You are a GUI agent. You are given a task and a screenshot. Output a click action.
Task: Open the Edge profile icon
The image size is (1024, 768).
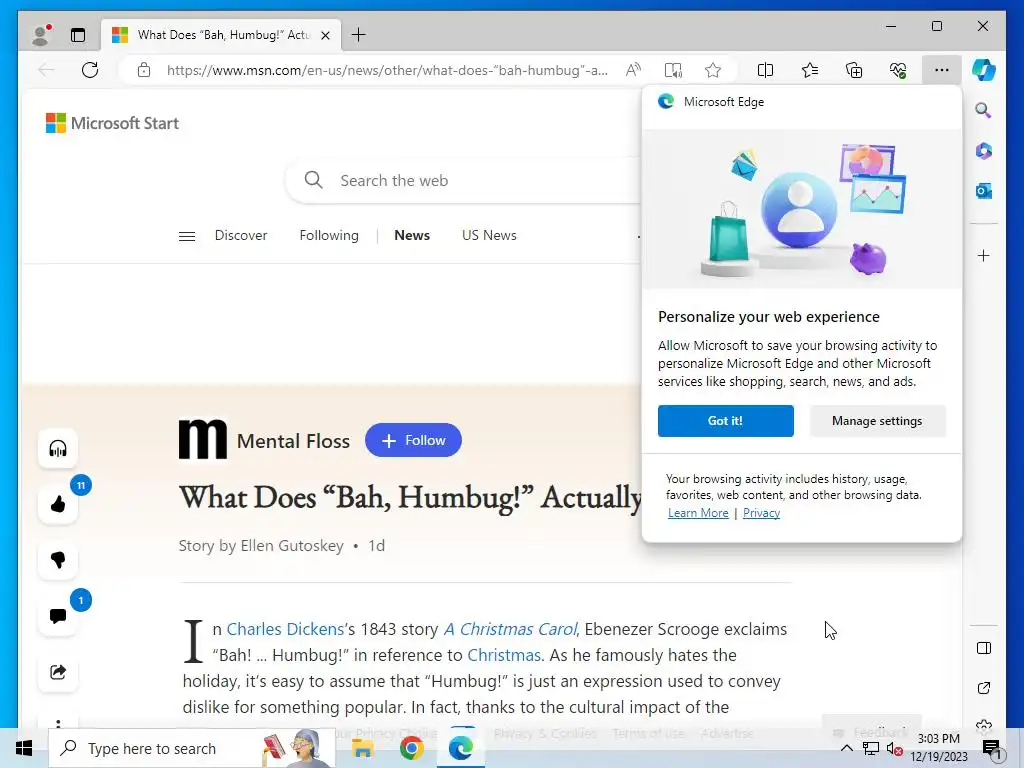point(41,35)
